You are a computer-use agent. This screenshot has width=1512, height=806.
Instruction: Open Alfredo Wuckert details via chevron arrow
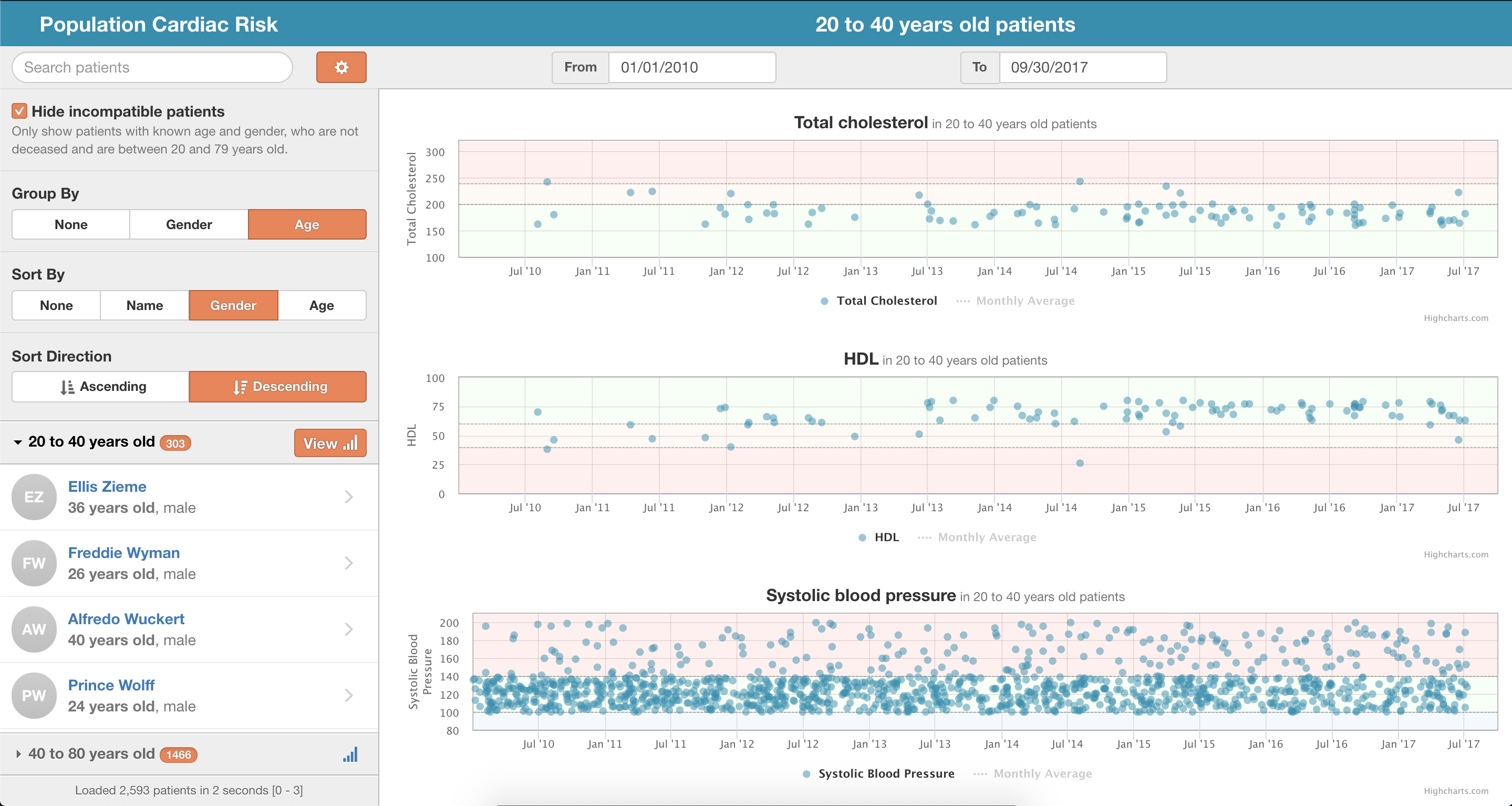(x=349, y=629)
